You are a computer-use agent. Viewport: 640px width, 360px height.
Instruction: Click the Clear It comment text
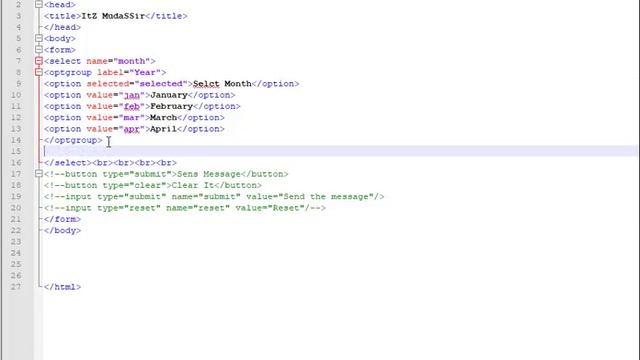tap(193, 185)
